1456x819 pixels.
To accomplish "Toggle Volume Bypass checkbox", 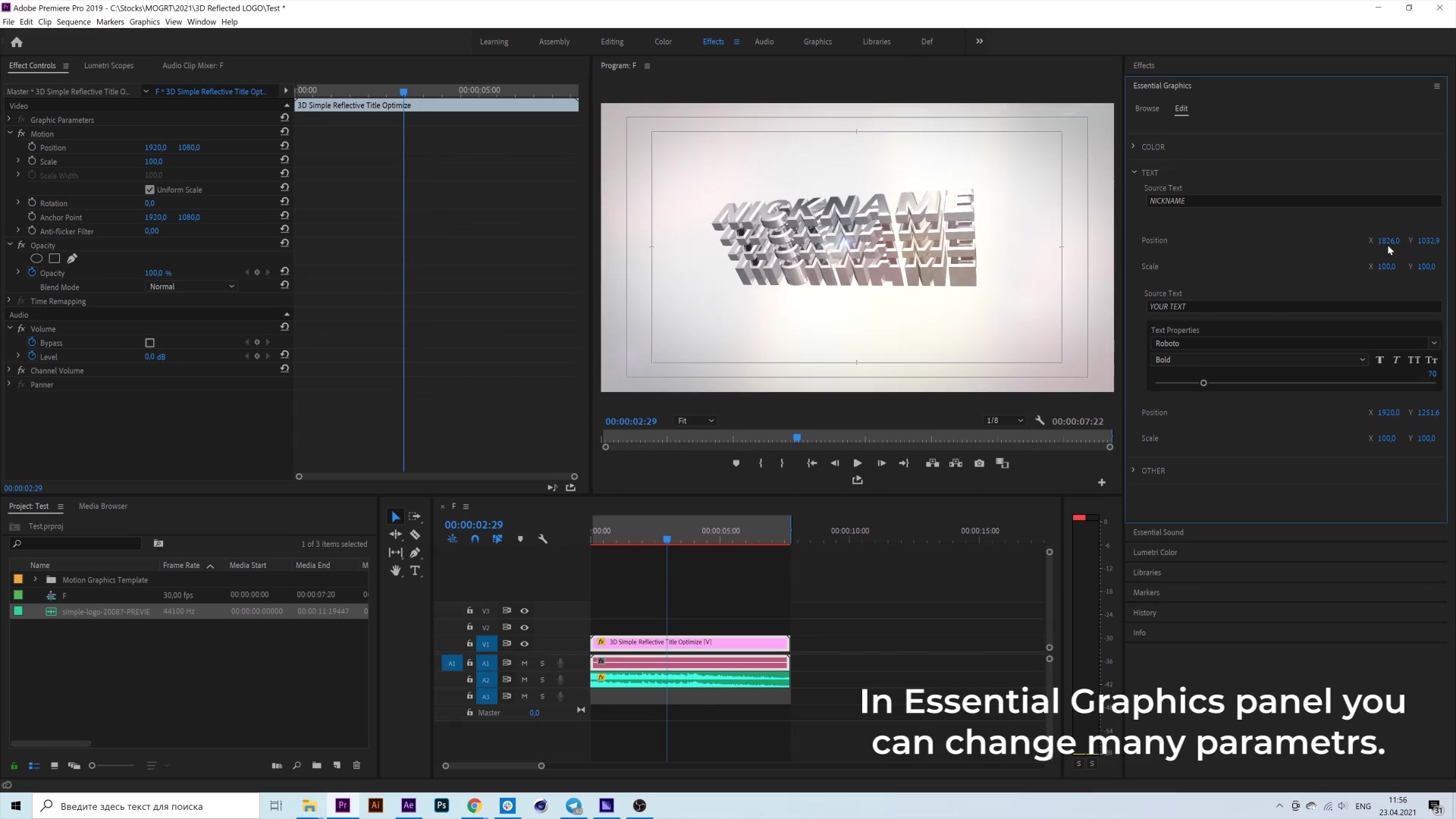I will point(149,343).
